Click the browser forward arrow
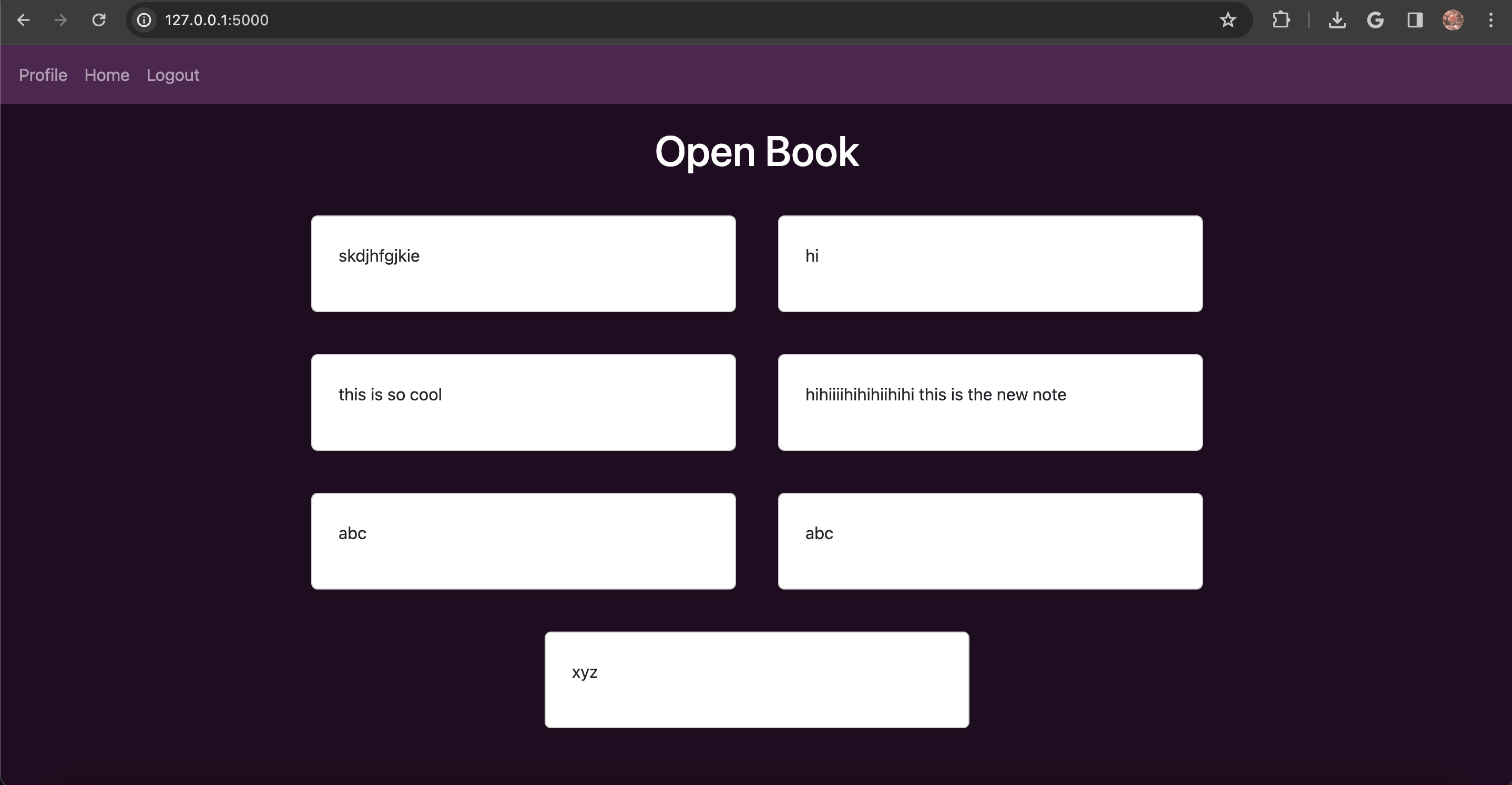 60,20
